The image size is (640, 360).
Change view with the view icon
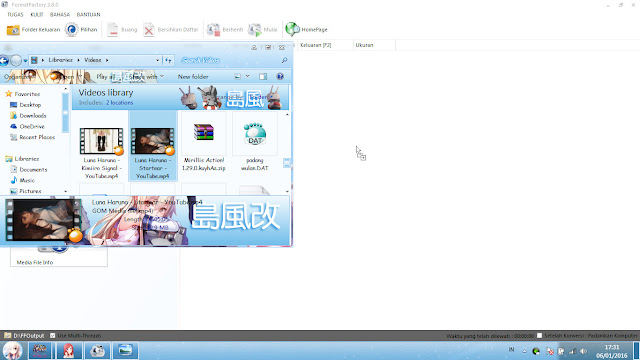(238, 76)
